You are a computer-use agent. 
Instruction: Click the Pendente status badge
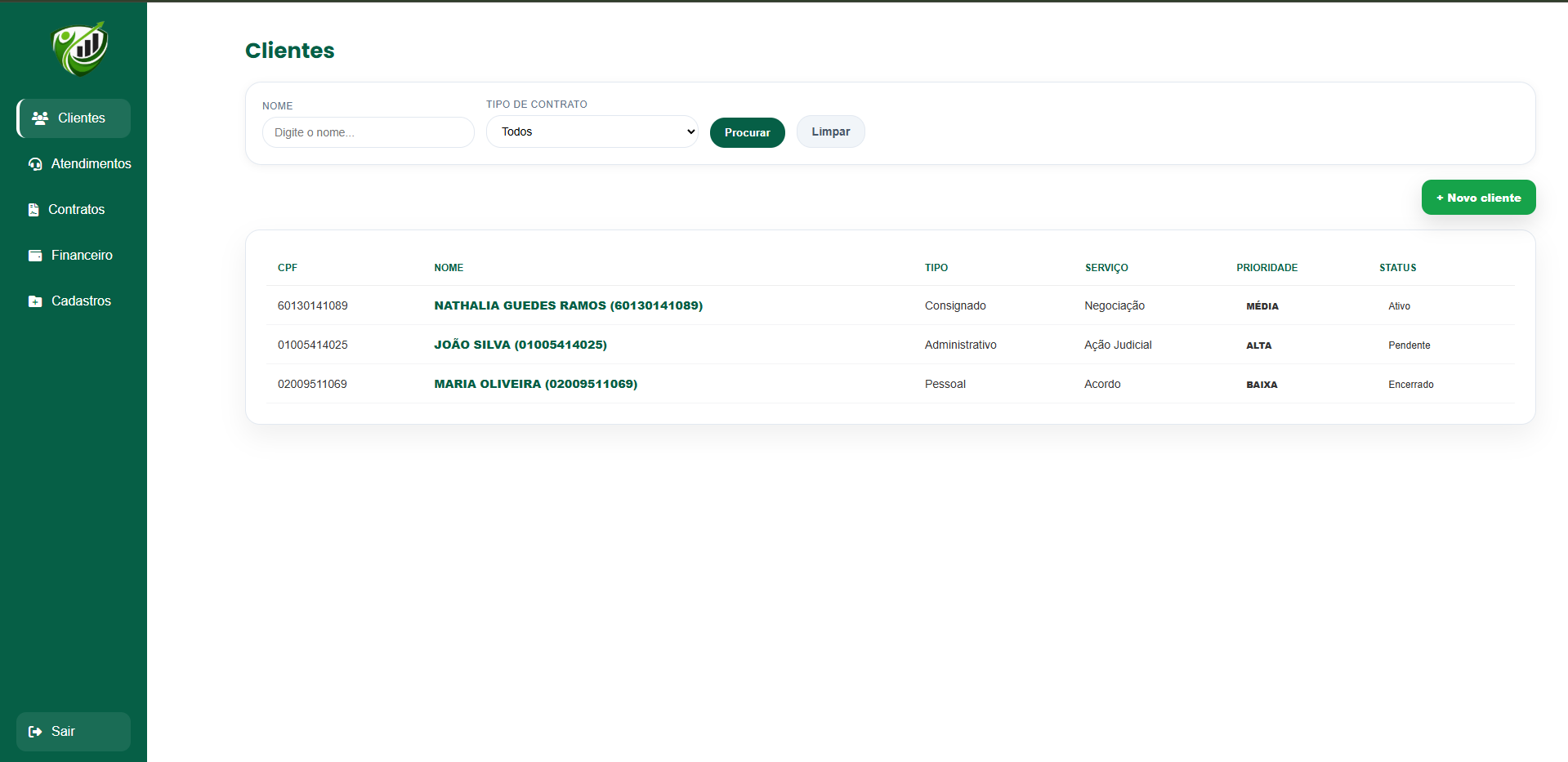point(1409,345)
